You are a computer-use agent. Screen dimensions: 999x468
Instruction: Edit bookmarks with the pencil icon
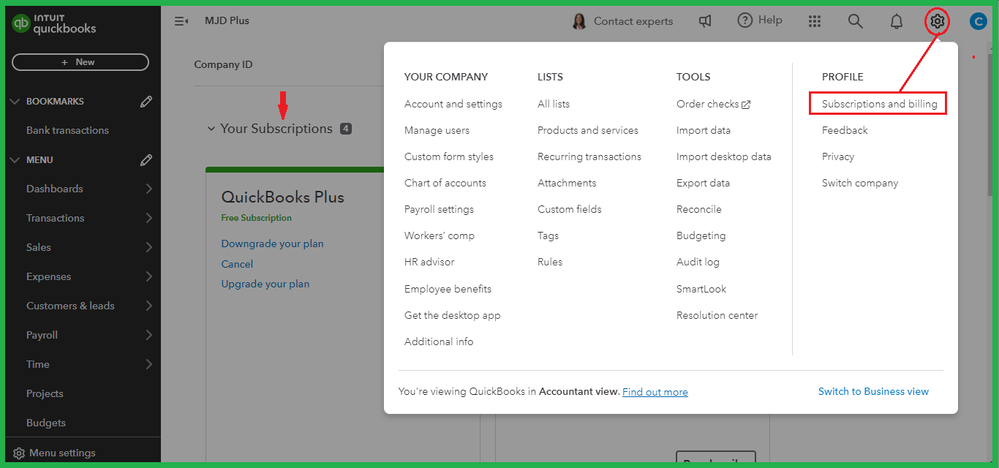click(146, 101)
